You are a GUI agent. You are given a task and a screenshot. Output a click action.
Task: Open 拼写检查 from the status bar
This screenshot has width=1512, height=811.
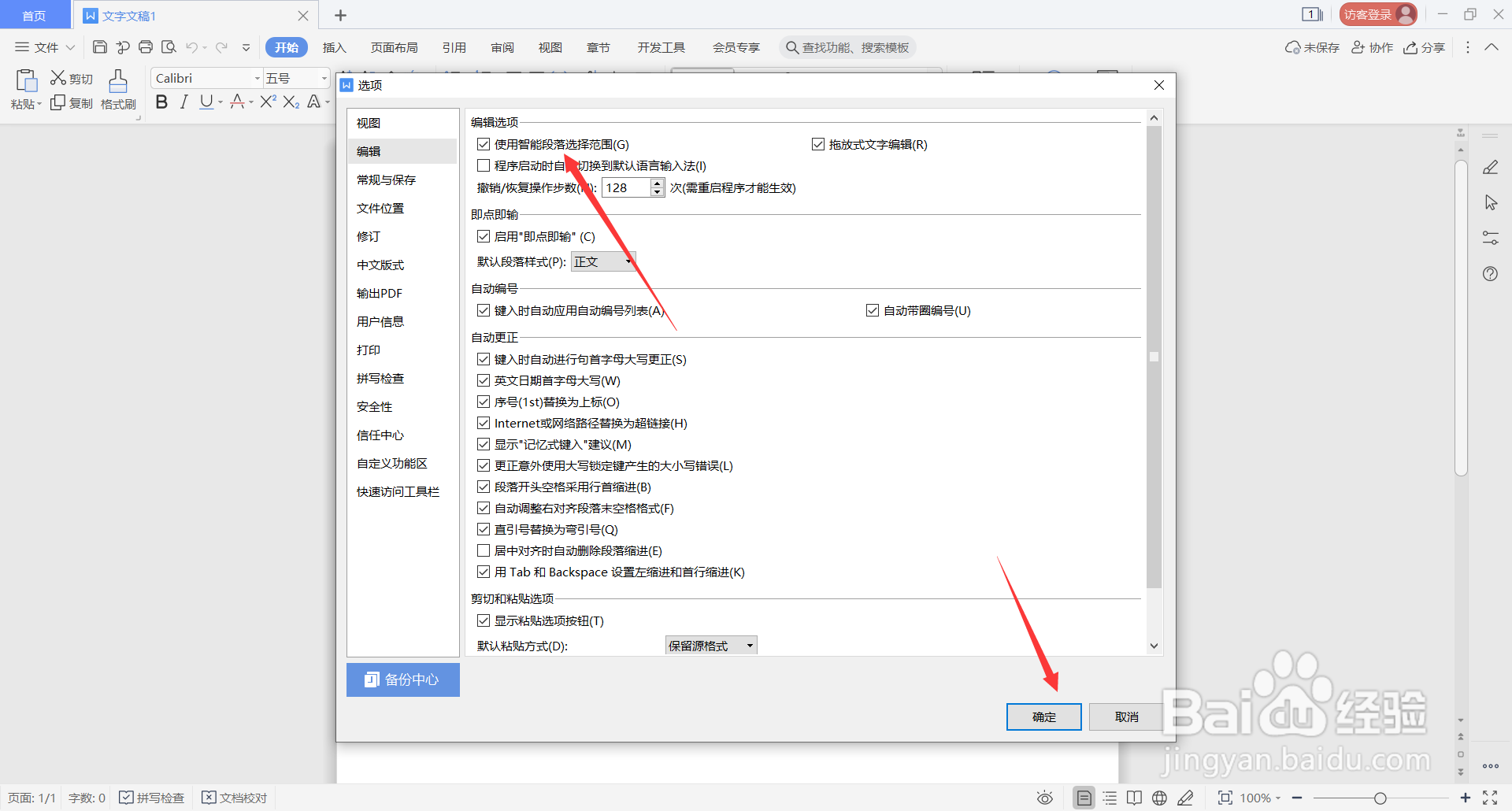coord(151,797)
